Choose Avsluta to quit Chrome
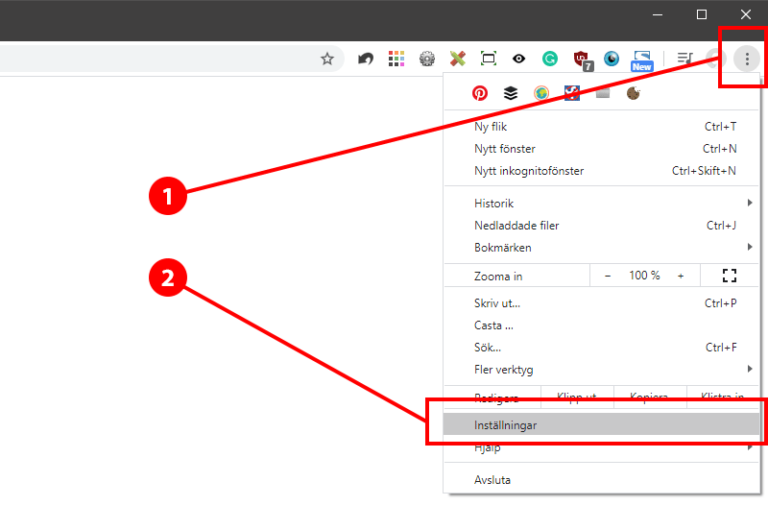 pos(601,480)
